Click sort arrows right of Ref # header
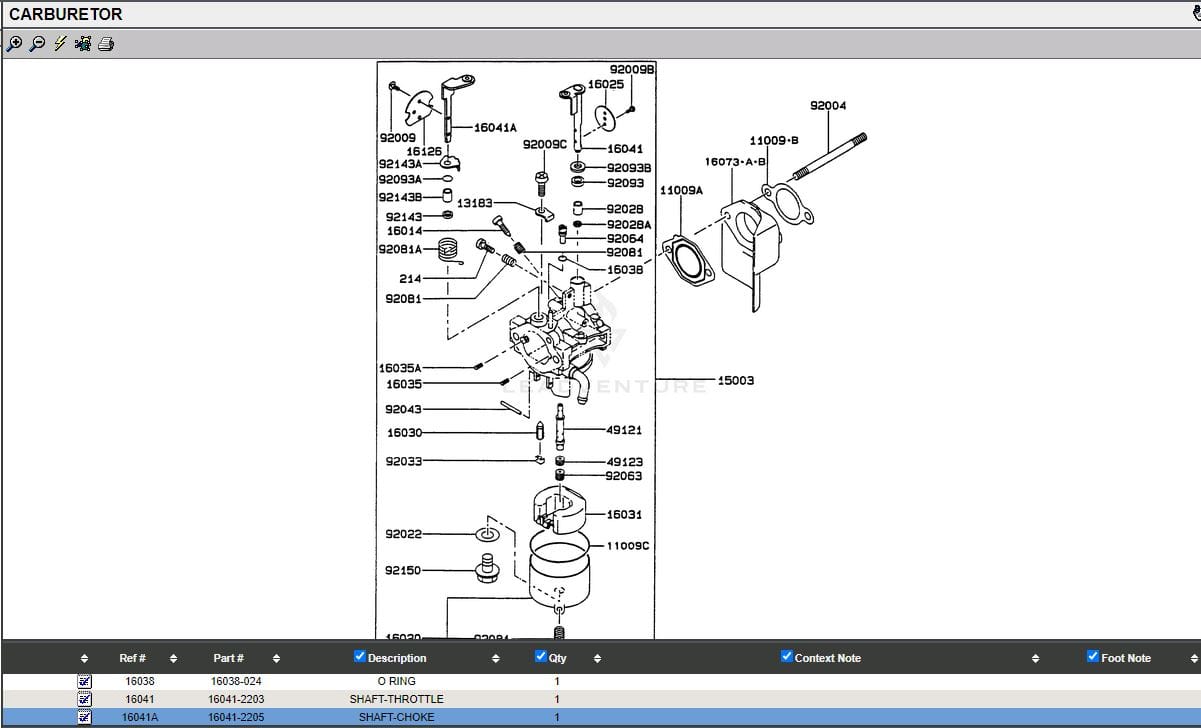 [173, 659]
